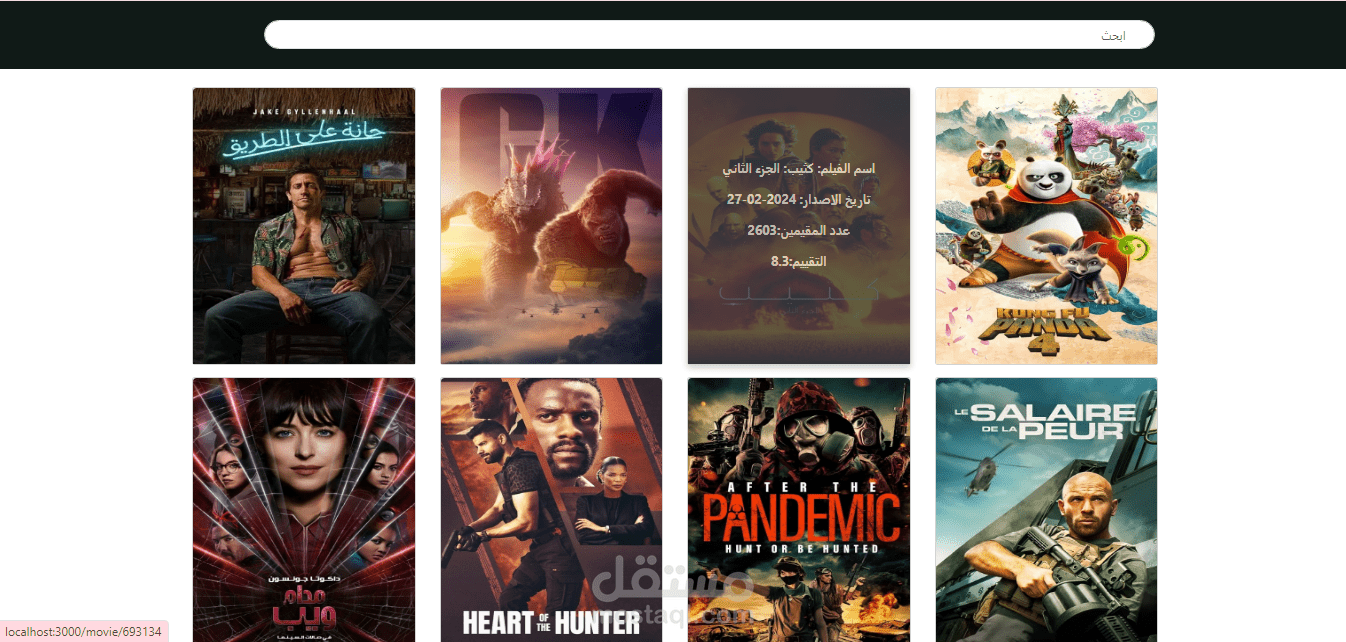Open the Road House movie poster

[x=304, y=226]
